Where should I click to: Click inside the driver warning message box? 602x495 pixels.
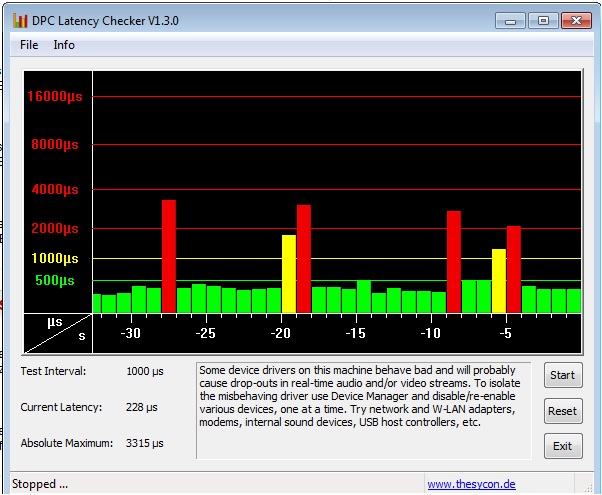(x=364, y=410)
